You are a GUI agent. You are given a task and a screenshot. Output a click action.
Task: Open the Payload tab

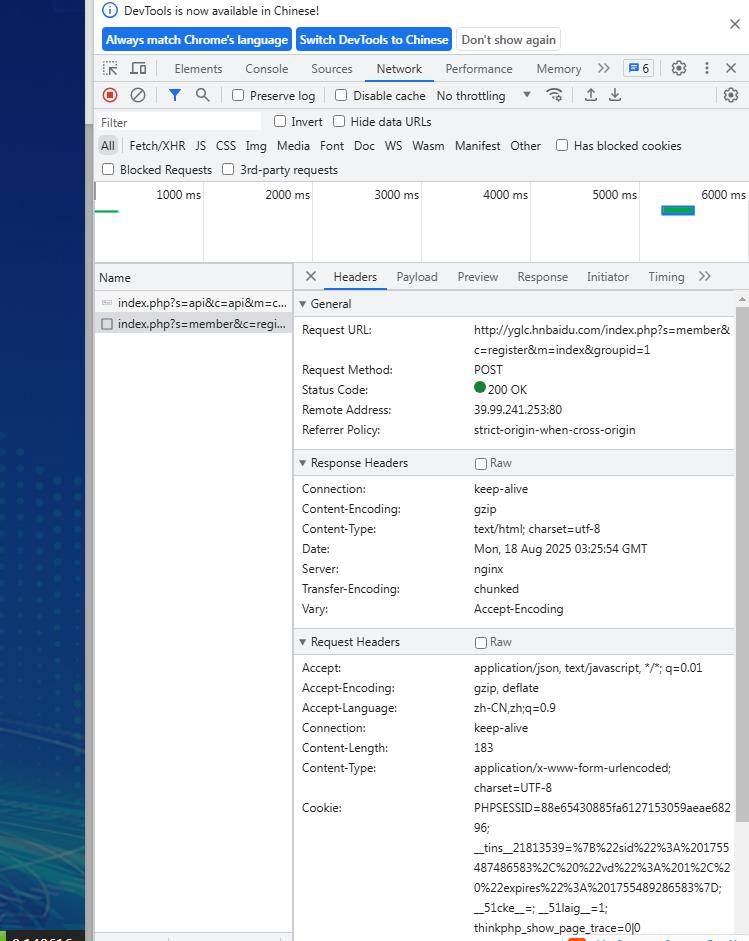(x=416, y=277)
